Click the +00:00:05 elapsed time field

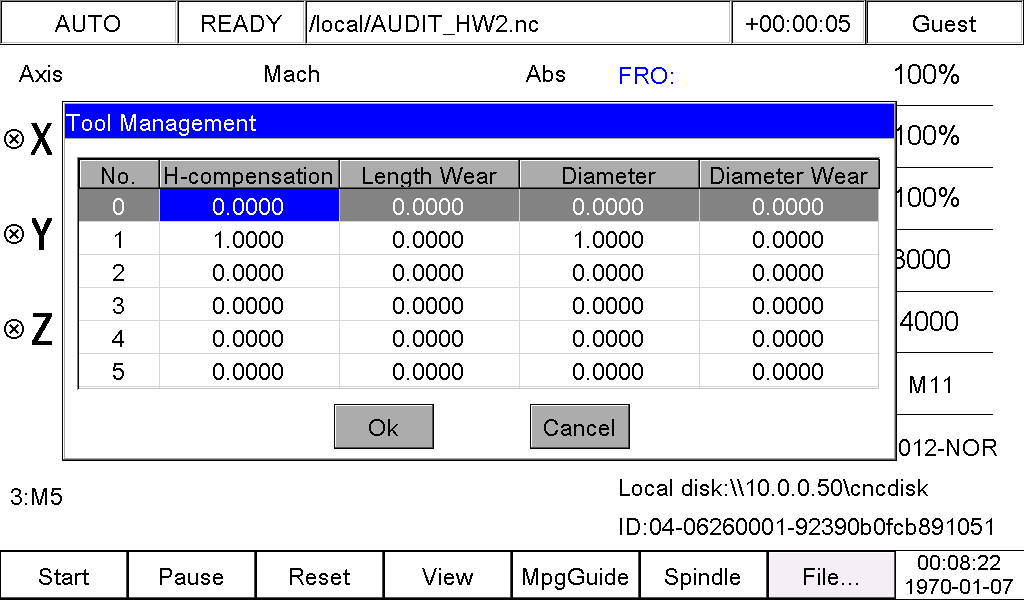(798, 24)
